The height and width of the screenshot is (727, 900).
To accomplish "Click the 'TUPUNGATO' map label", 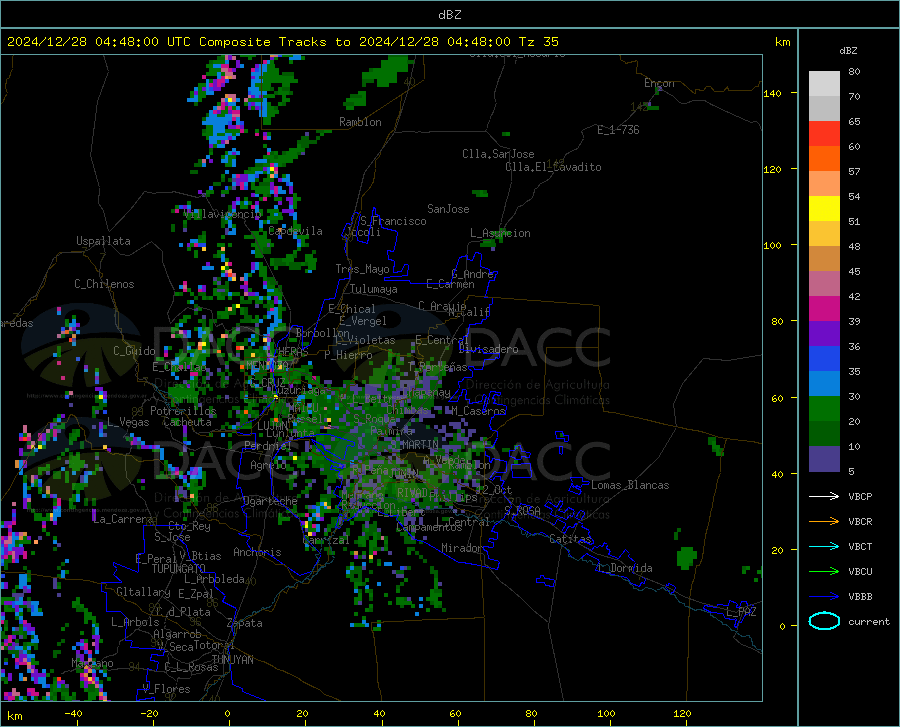I will (179, 569).
